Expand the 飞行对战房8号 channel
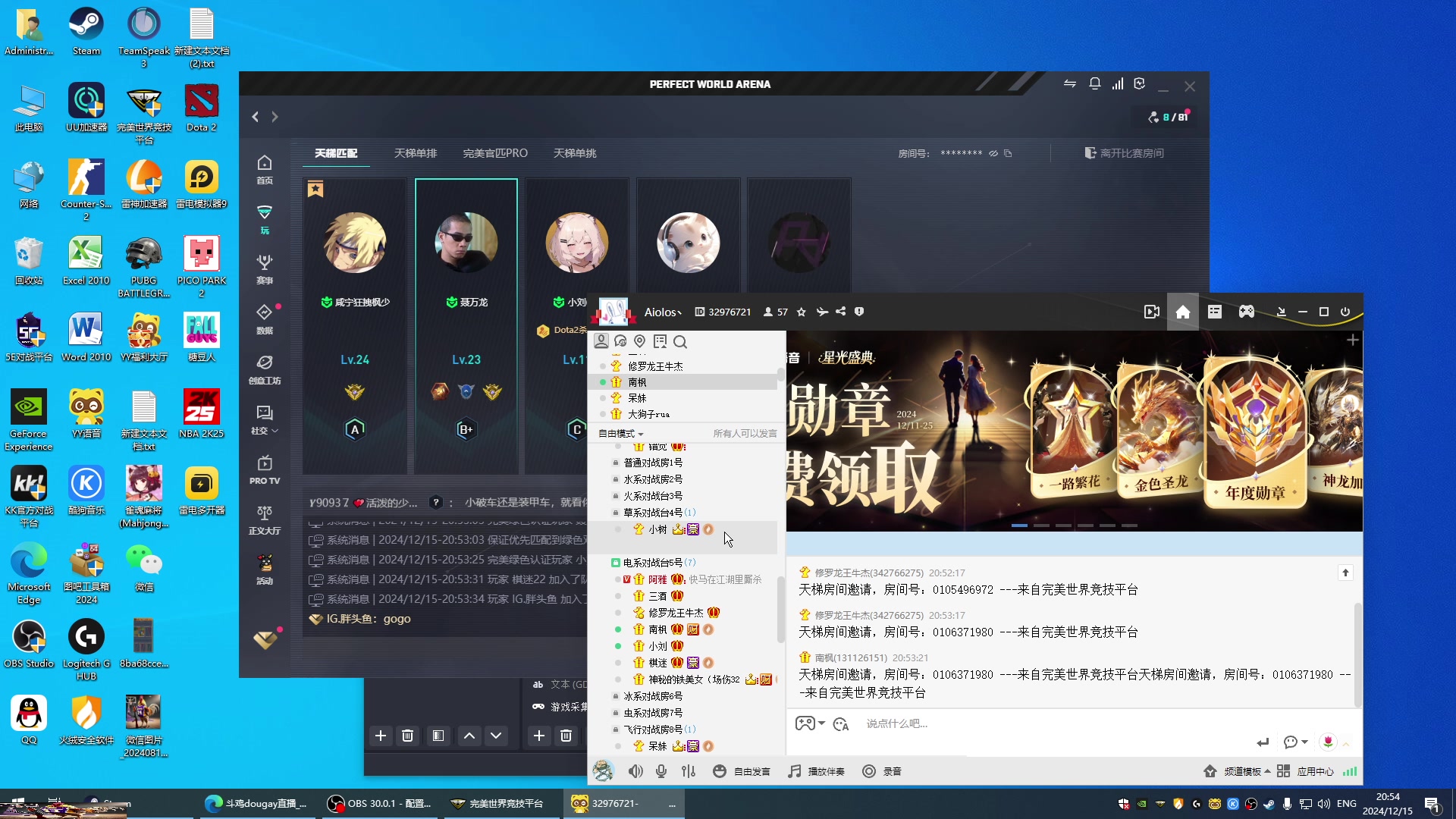1456x819 pixels. pyautogui.click(x=652, y=730)
